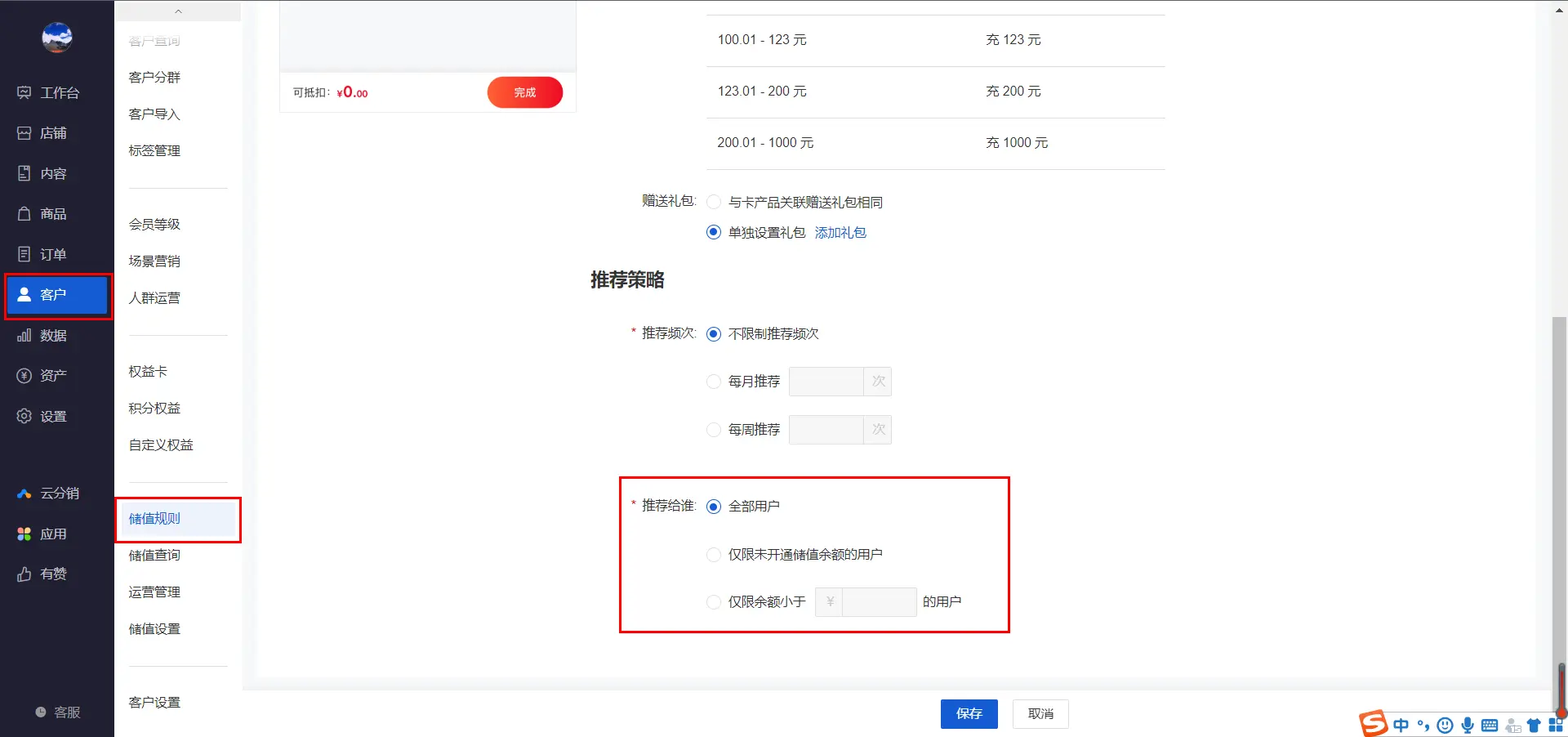1568x737 pixels.
Task: Click the orders (订单) list icon
Action: click(x=24, y=254)
